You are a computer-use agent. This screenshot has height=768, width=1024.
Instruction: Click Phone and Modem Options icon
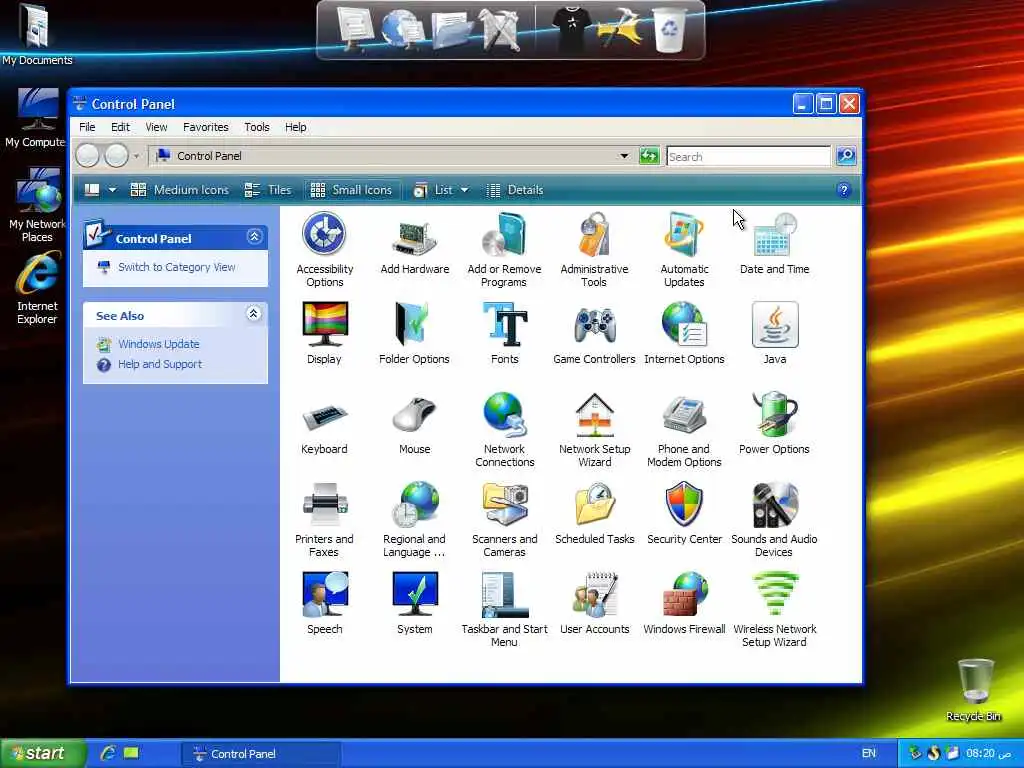pos(684,429)
